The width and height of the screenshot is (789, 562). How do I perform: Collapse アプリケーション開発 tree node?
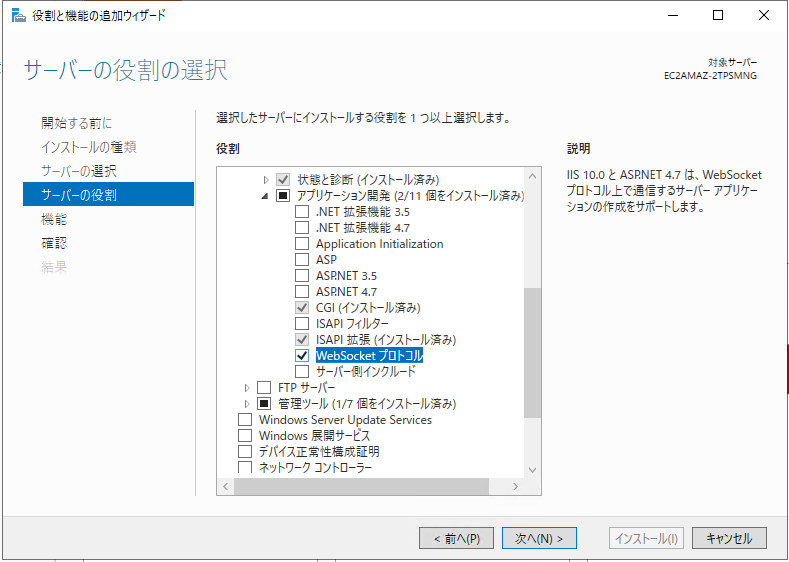[x=265, y=196]
